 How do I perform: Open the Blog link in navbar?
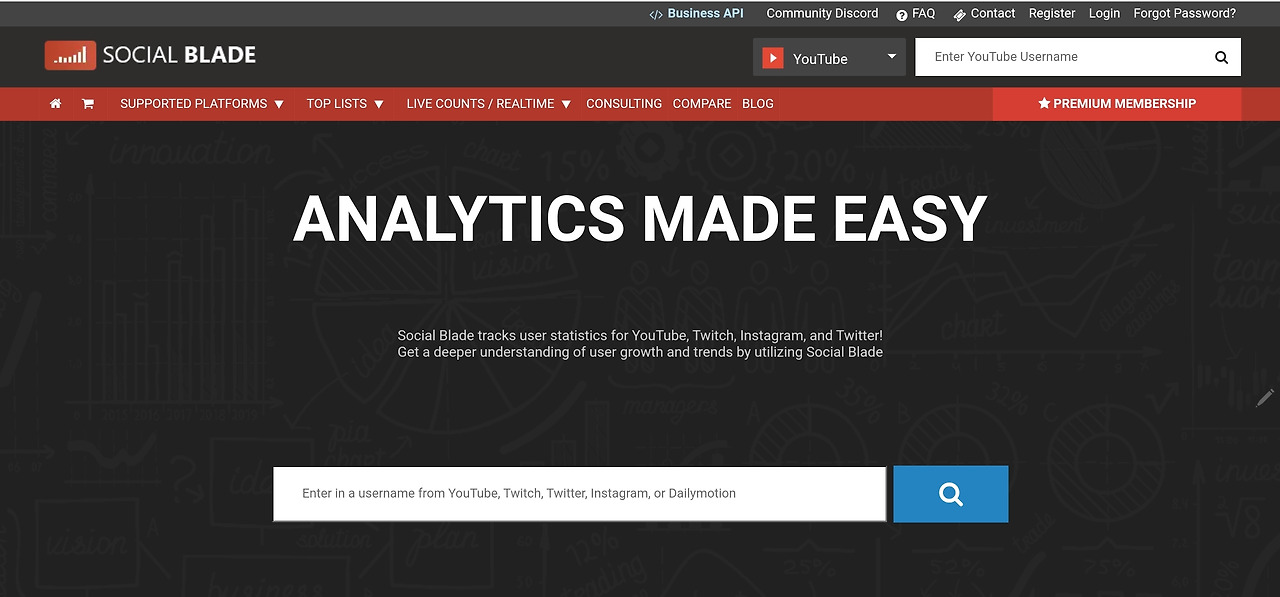pyautogui.click(x=758, y=104)
